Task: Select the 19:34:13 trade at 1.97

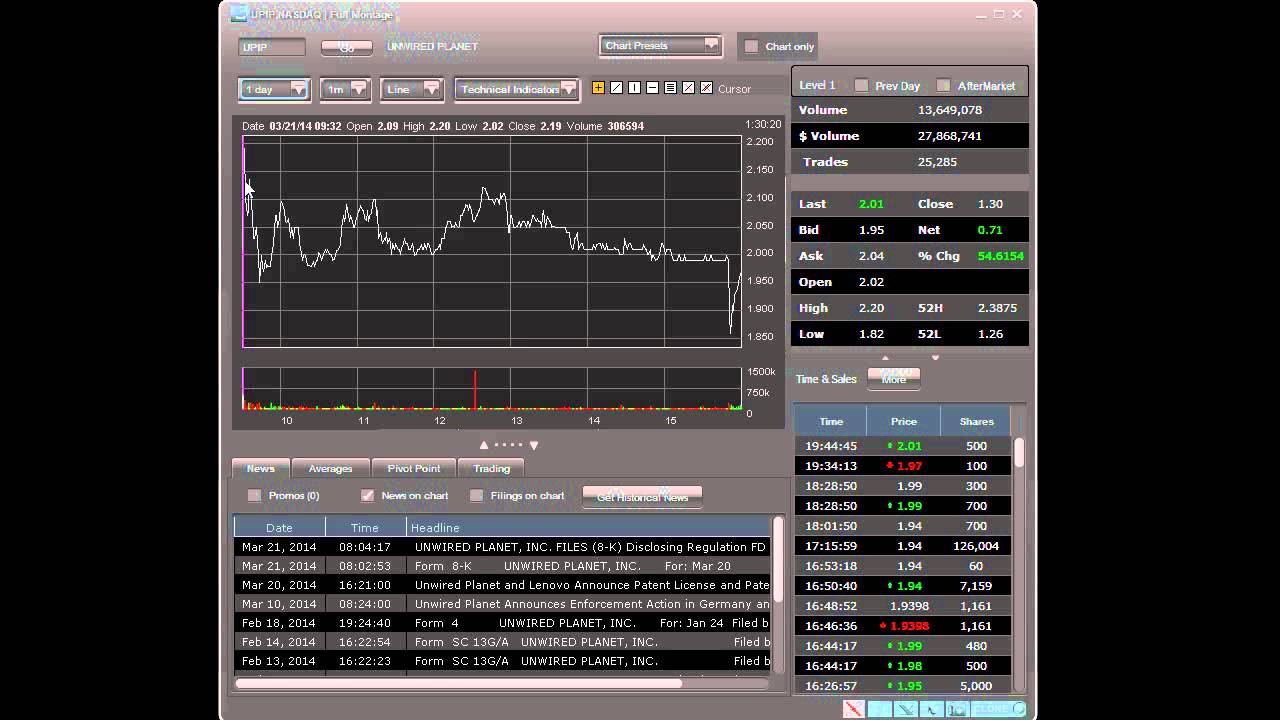Action: pos(903,466)
